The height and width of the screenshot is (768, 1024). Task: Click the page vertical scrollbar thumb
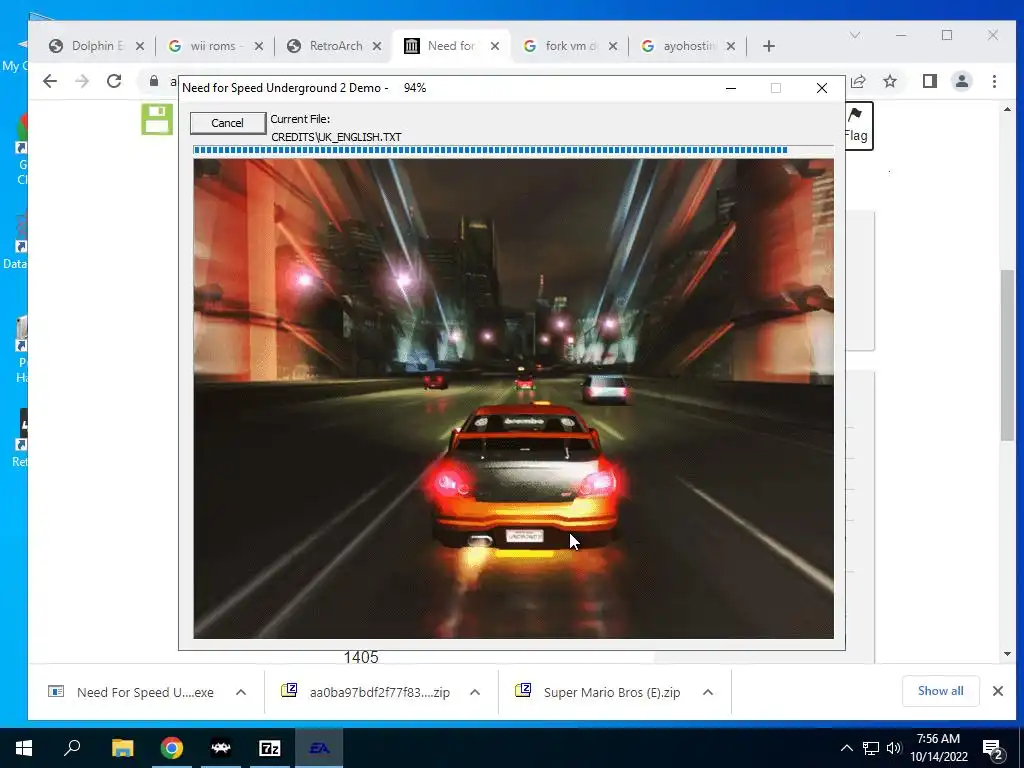point(1007,356)
